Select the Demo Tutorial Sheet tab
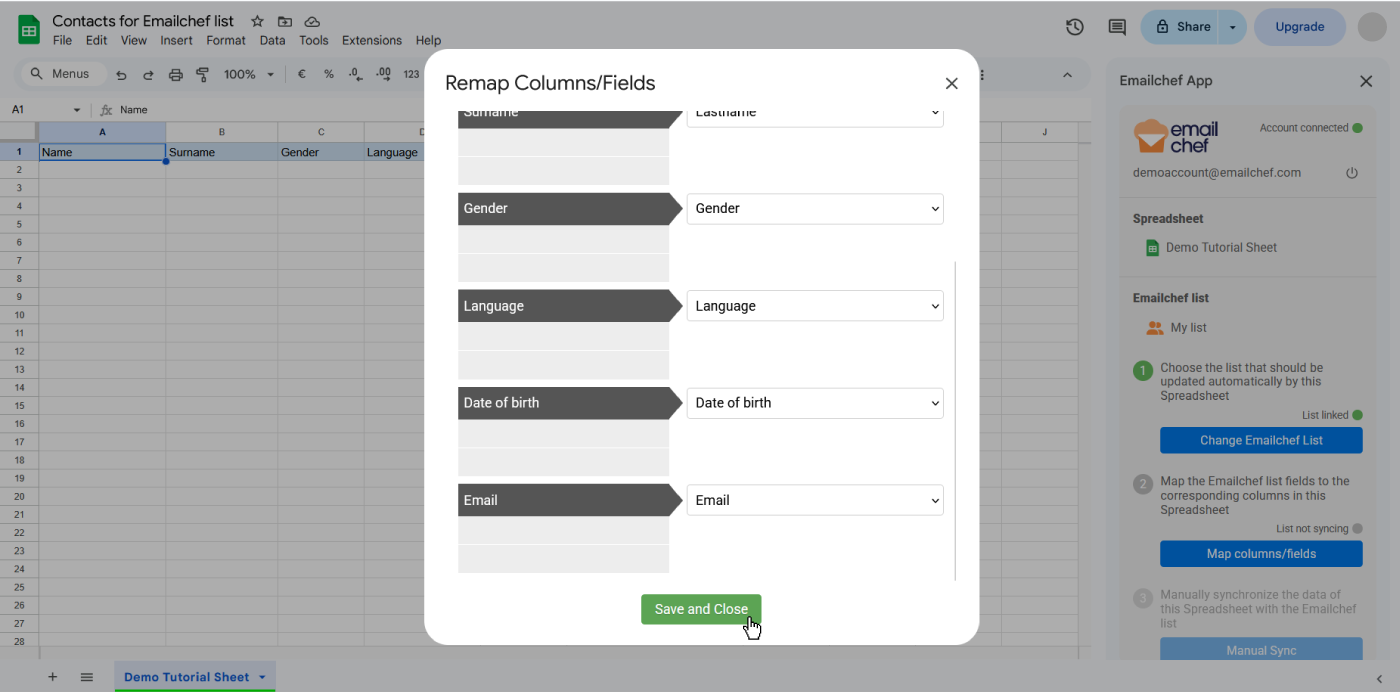1400x692 pixels. coord(186,677)
